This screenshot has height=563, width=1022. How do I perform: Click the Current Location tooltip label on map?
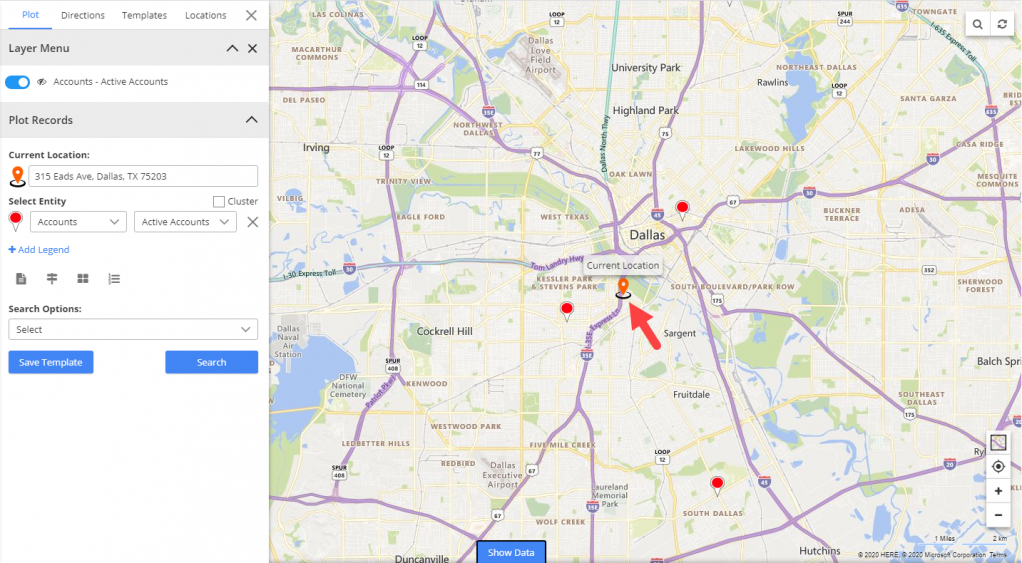[x=622, y=265]
